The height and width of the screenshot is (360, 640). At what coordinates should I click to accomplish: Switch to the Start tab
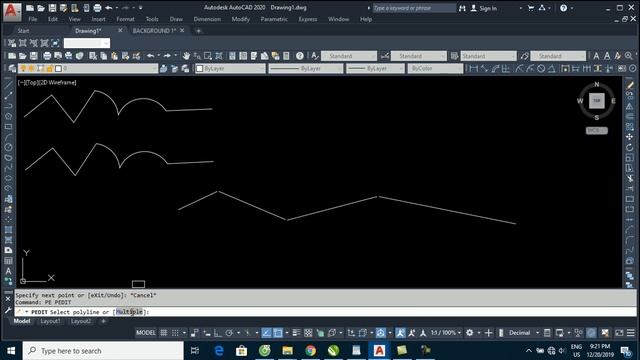point(23,31)
